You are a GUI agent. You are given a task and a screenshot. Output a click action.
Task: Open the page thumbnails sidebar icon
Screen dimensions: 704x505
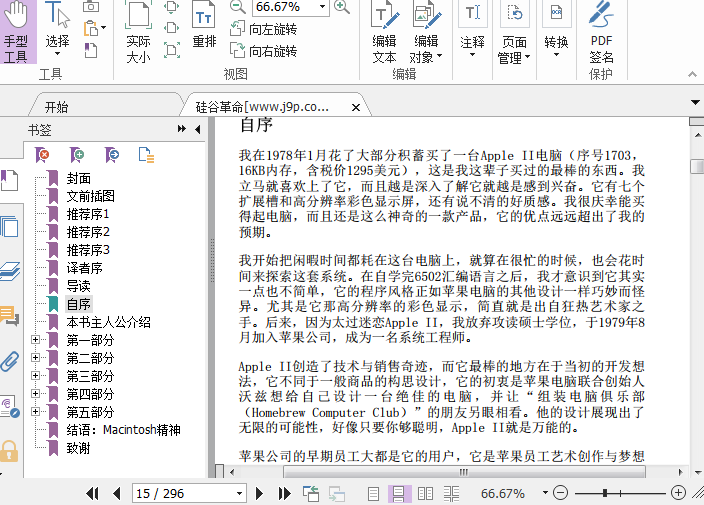(9, 227)
